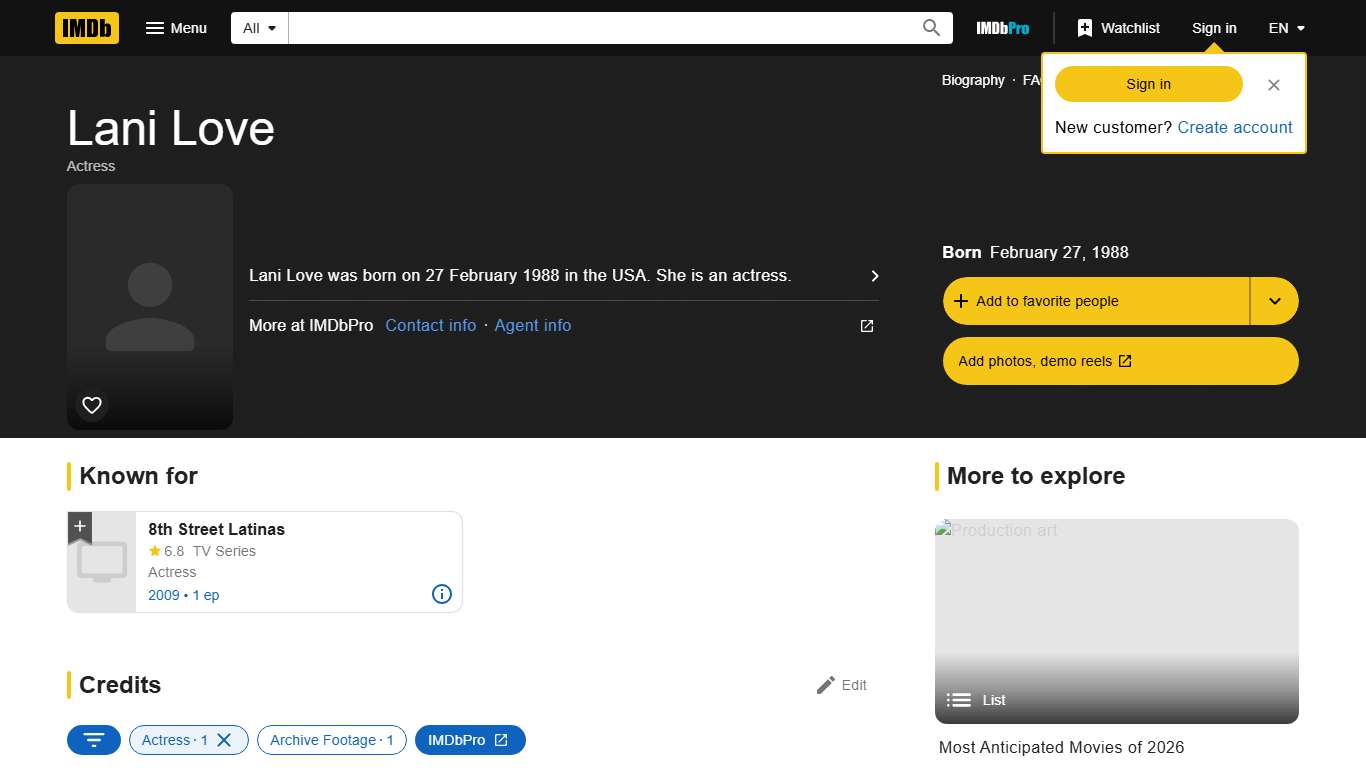The width and height of the screenshot is (1366, 768).
Task: Open the main Menu
Action: coord(176,28)
